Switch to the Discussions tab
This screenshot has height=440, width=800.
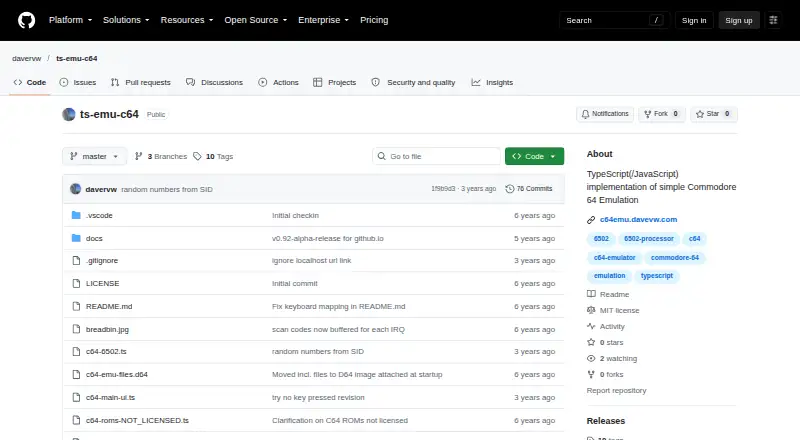pos(214,82)
